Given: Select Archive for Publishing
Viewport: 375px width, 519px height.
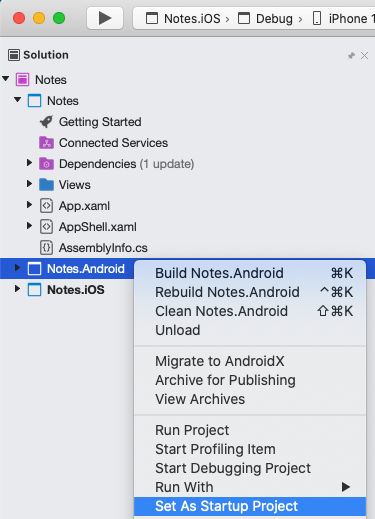Looking at the screenshot, I should coord(250,380).
